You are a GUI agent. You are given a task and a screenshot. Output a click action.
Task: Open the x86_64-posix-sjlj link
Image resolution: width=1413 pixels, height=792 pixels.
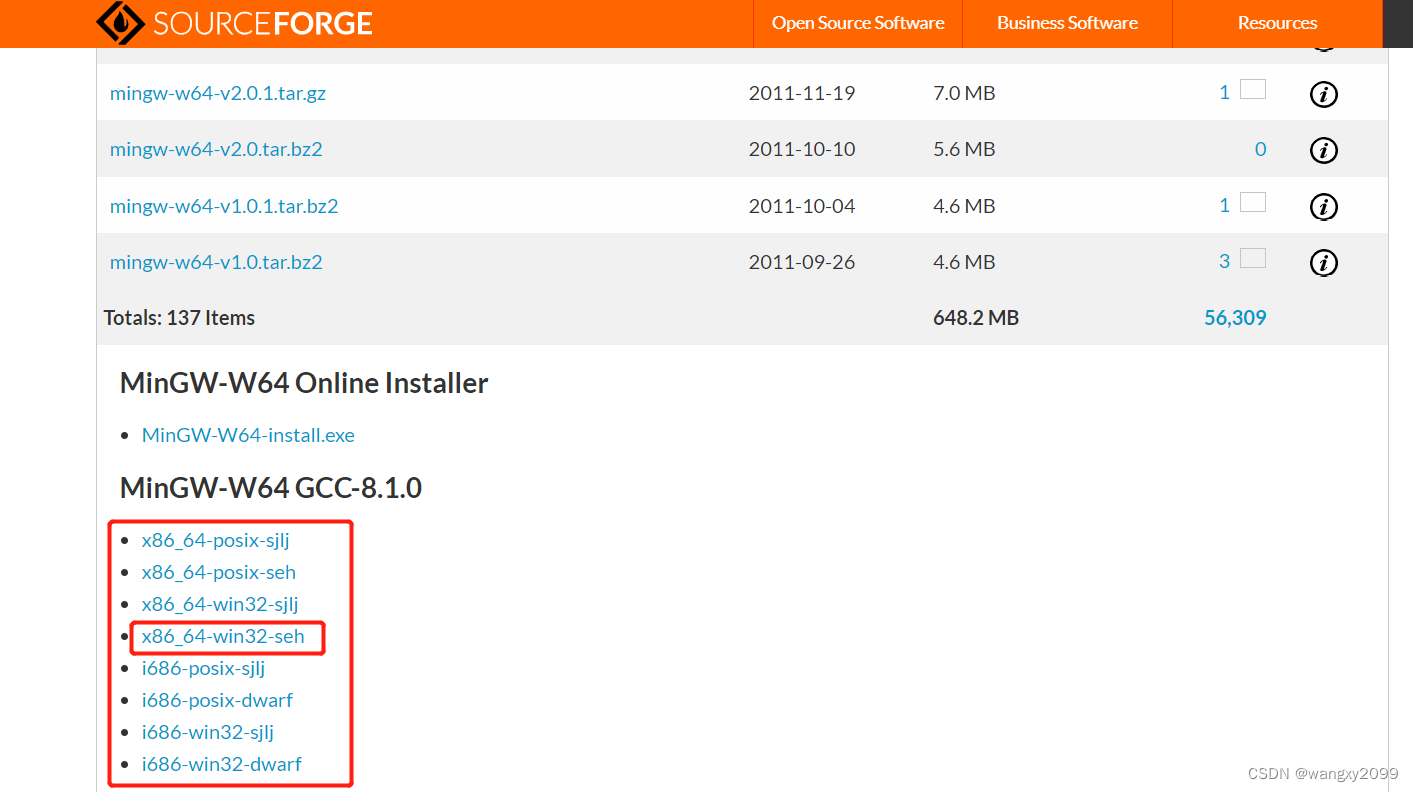tap(216, 540)
